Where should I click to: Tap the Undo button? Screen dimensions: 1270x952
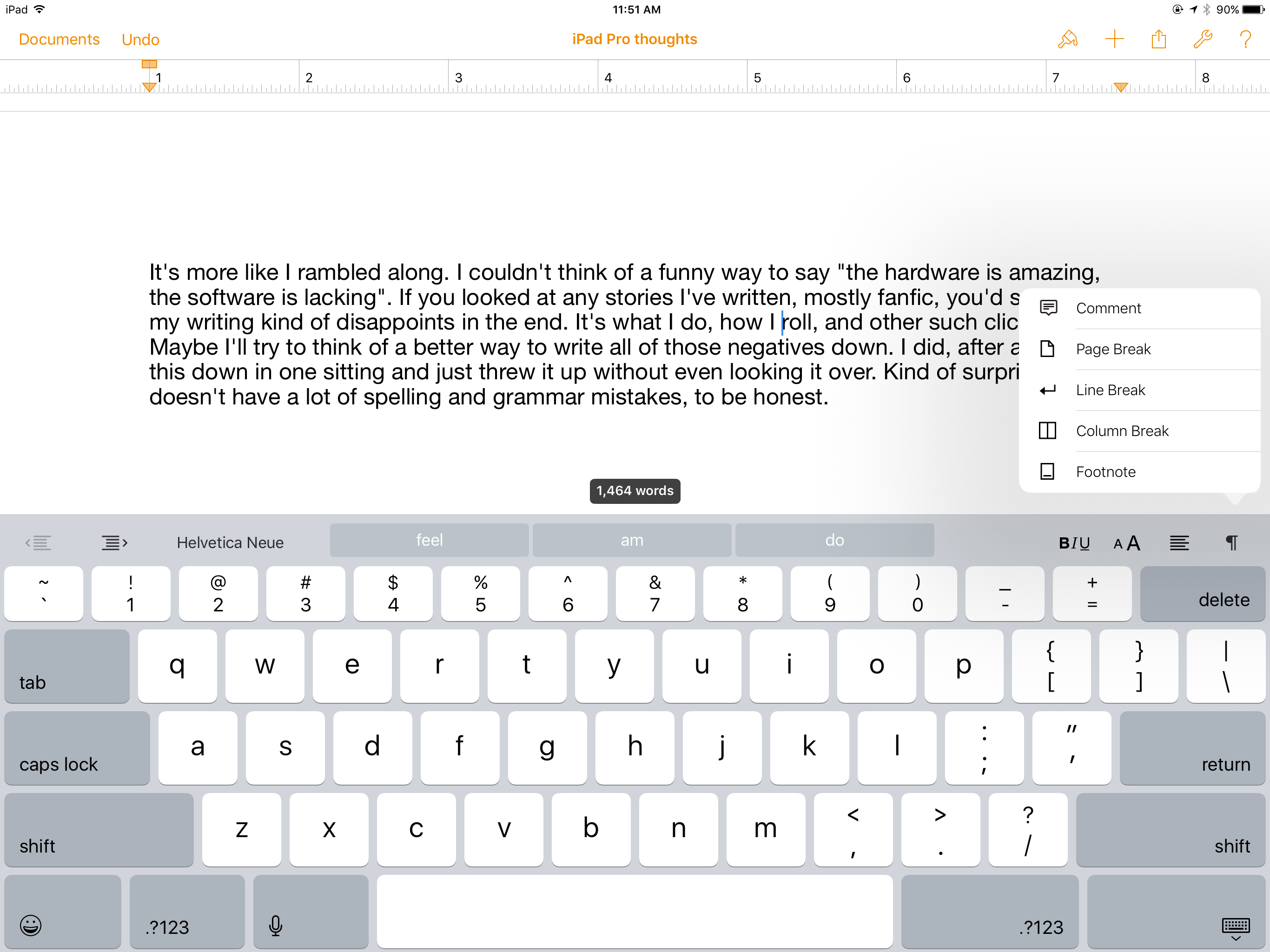140,39
